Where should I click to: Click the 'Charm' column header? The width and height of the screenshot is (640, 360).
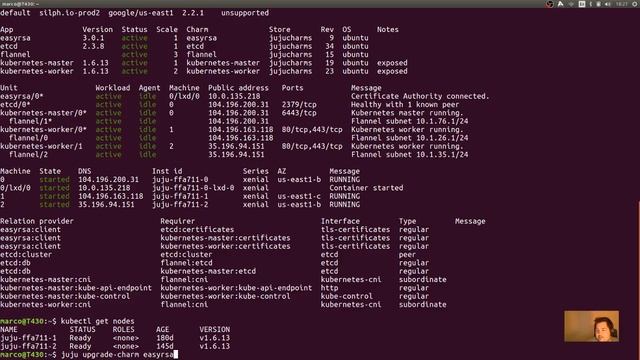point(197,29)
